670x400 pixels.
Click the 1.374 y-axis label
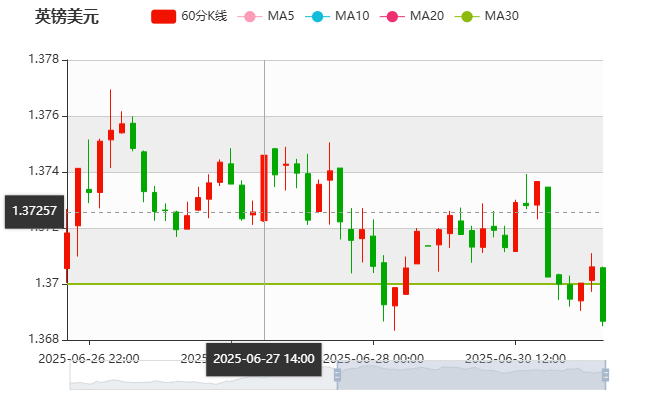[x=44, y=171]
